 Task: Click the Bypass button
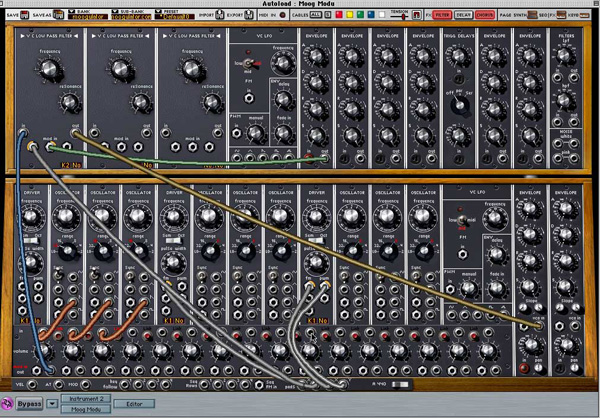(x=29, y=403)
